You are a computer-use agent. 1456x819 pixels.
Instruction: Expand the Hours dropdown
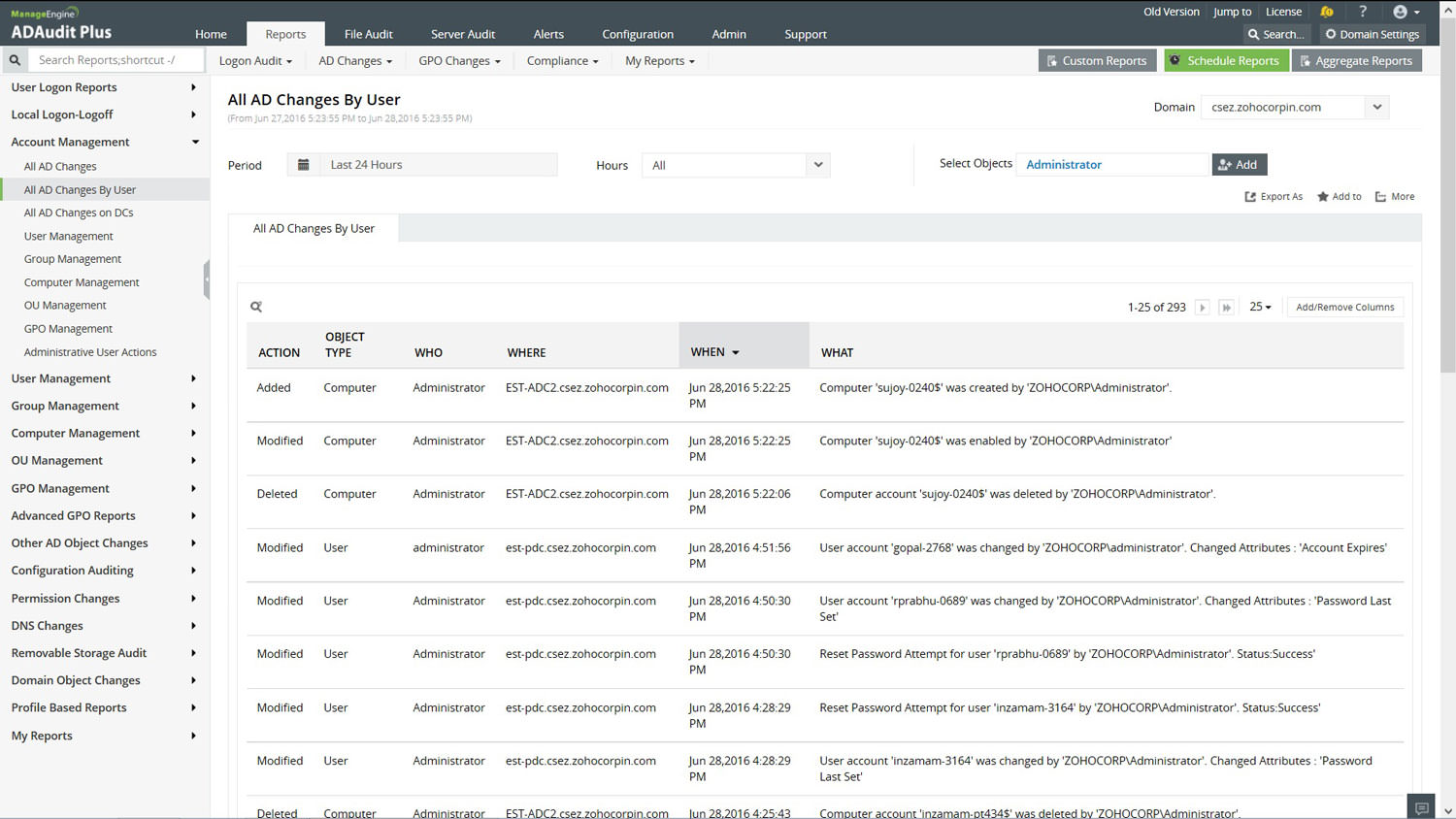(x=817, y=165)
